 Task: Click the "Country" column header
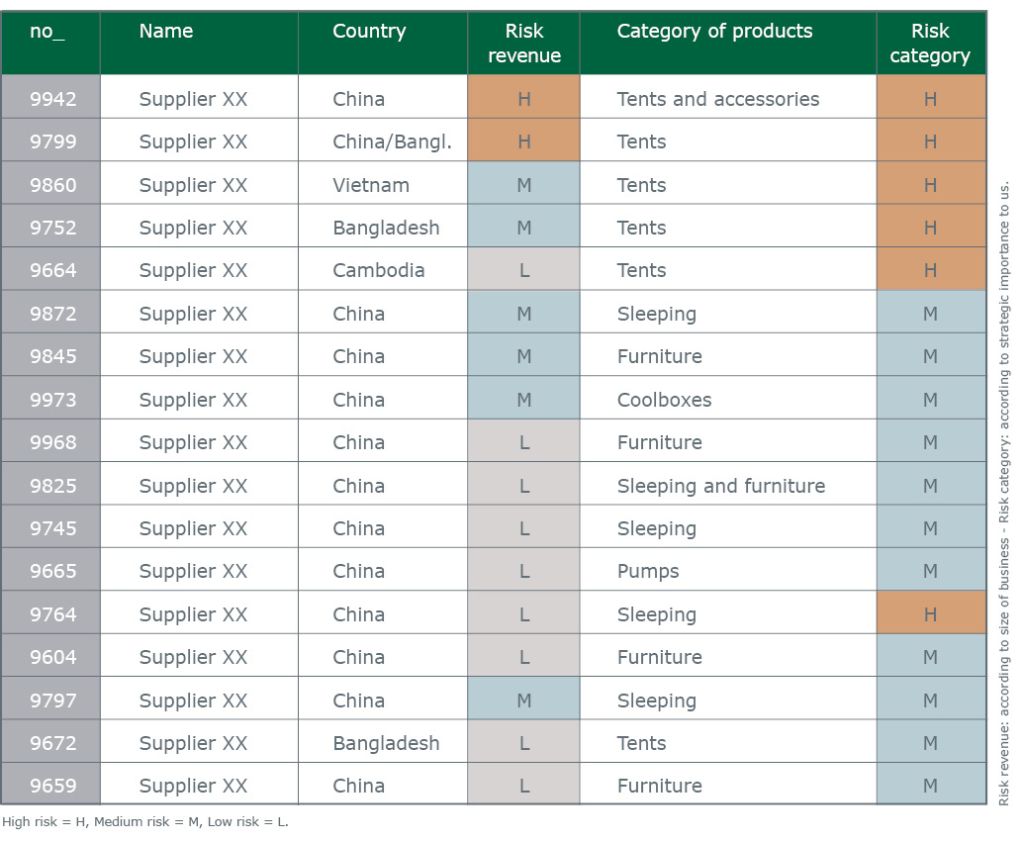[x=369, y=32]
